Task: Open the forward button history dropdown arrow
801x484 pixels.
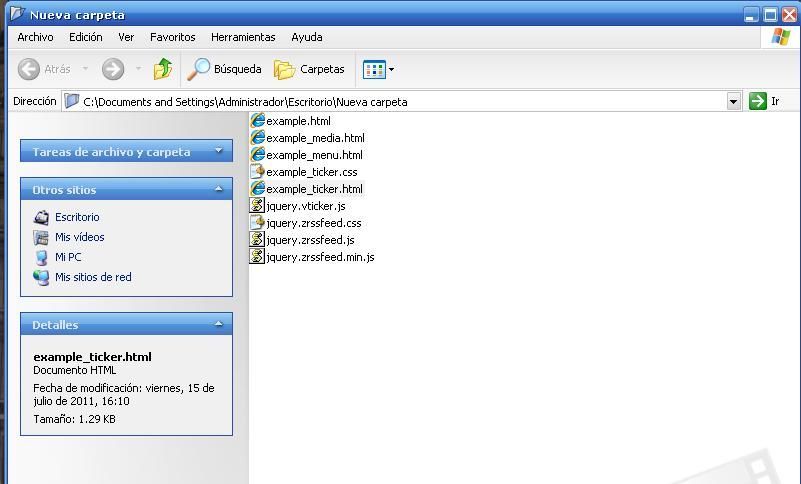Action: [x=138, y=69]
